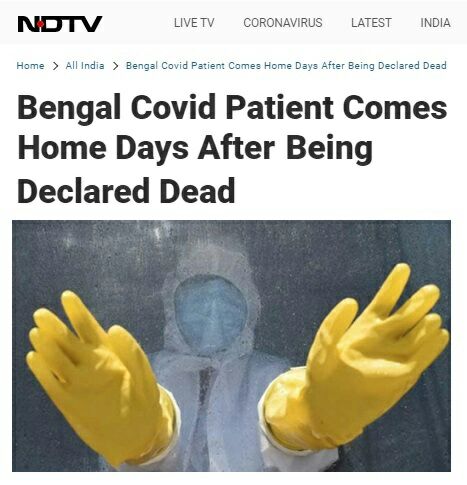Click the main article headline text
Viewport: 467px width, 485px height.
[x=232, y=149]
